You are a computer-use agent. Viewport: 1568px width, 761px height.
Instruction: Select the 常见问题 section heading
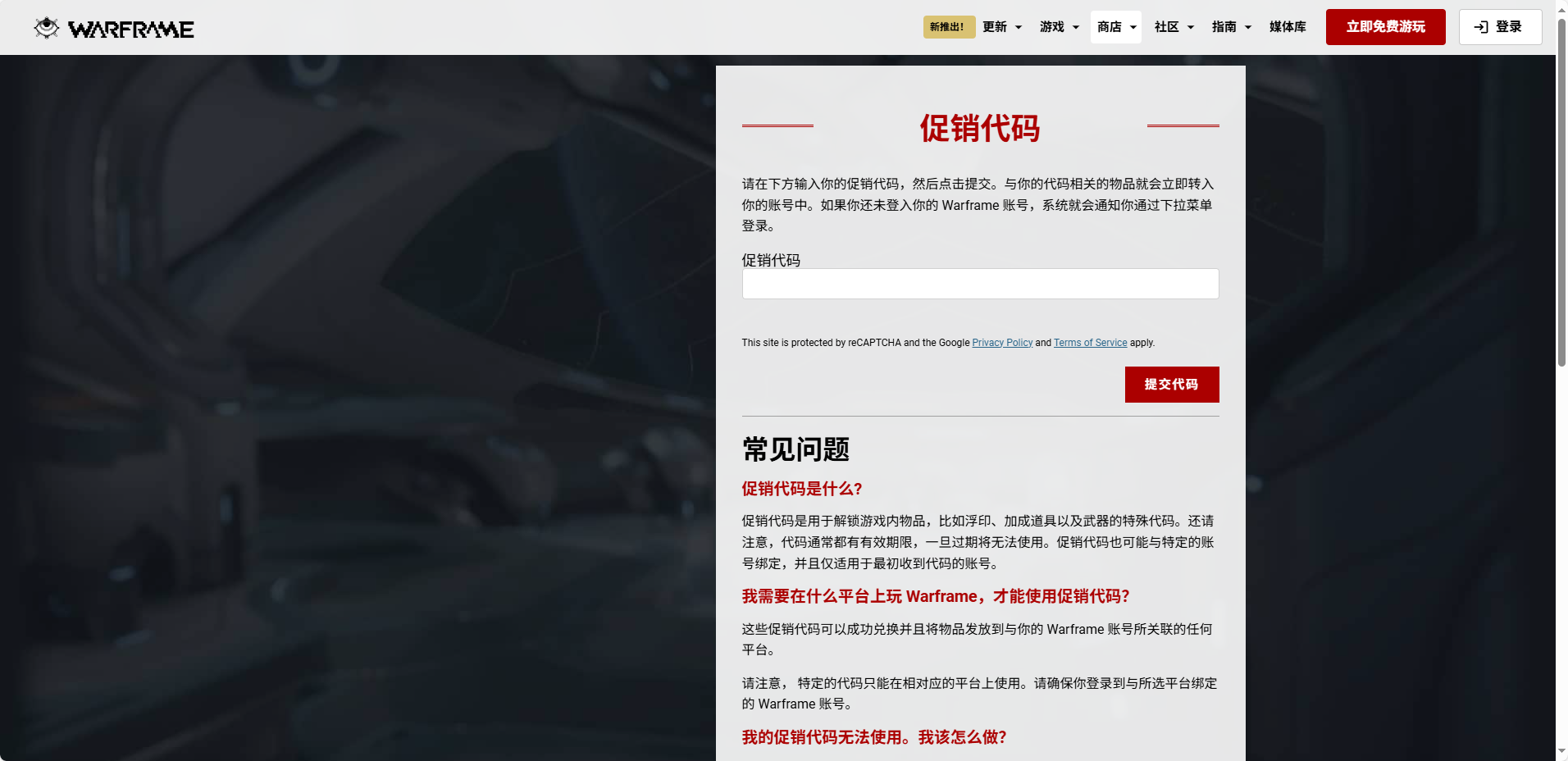click(x=795, y=449)
